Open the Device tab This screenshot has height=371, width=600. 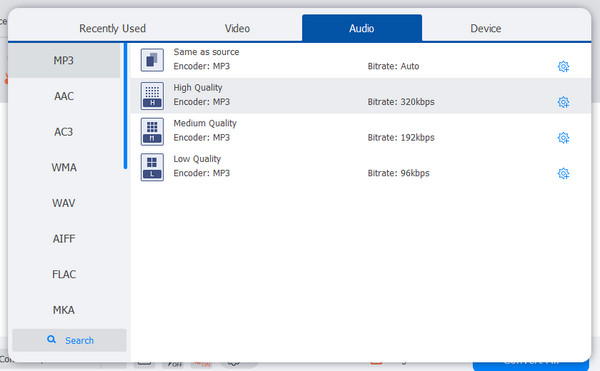[486, 28]
